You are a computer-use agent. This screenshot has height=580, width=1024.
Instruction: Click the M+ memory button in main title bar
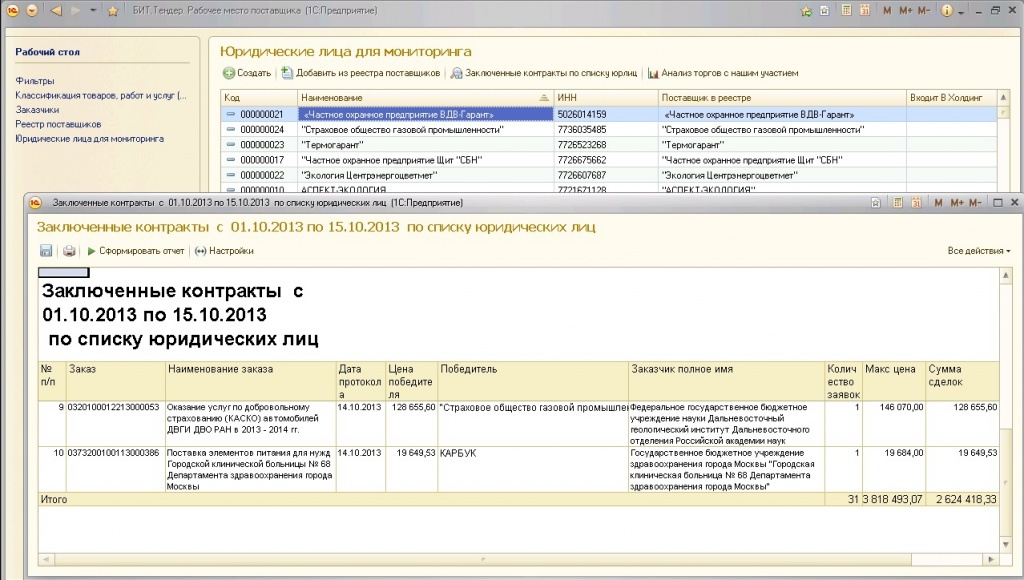click(906, 10)
